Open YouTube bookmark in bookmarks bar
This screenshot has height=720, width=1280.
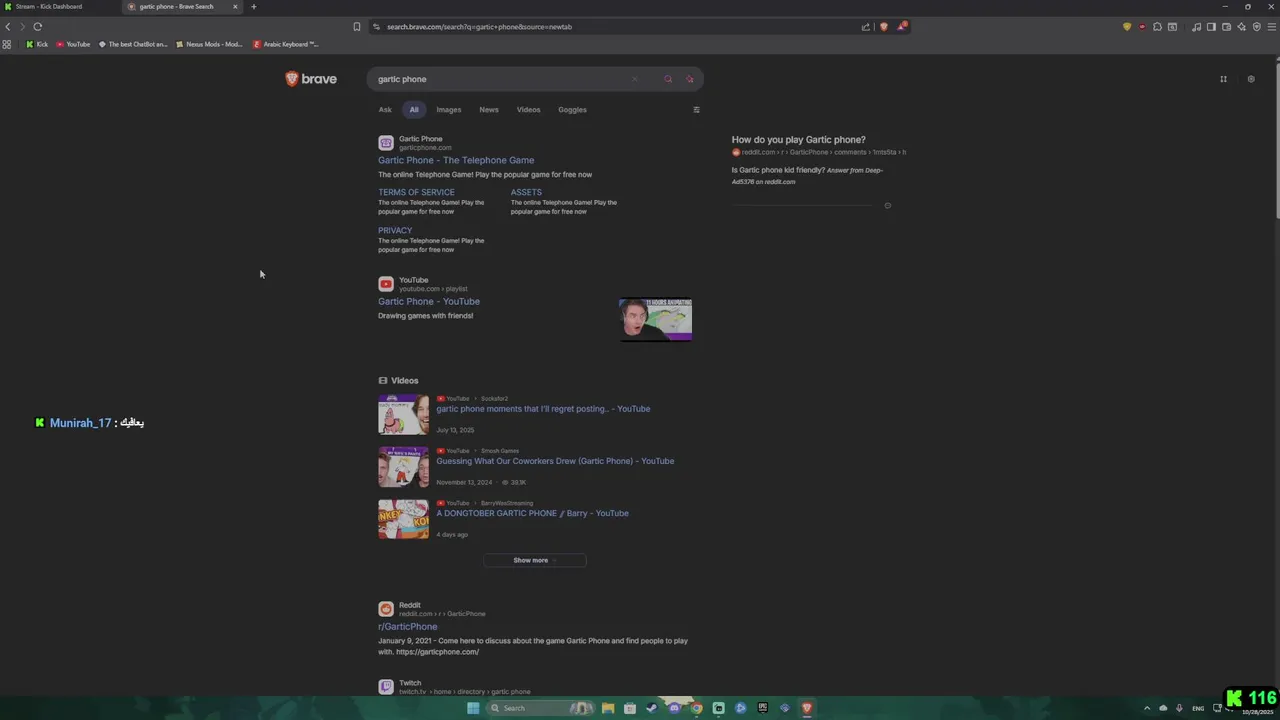(x=73, y=44)
